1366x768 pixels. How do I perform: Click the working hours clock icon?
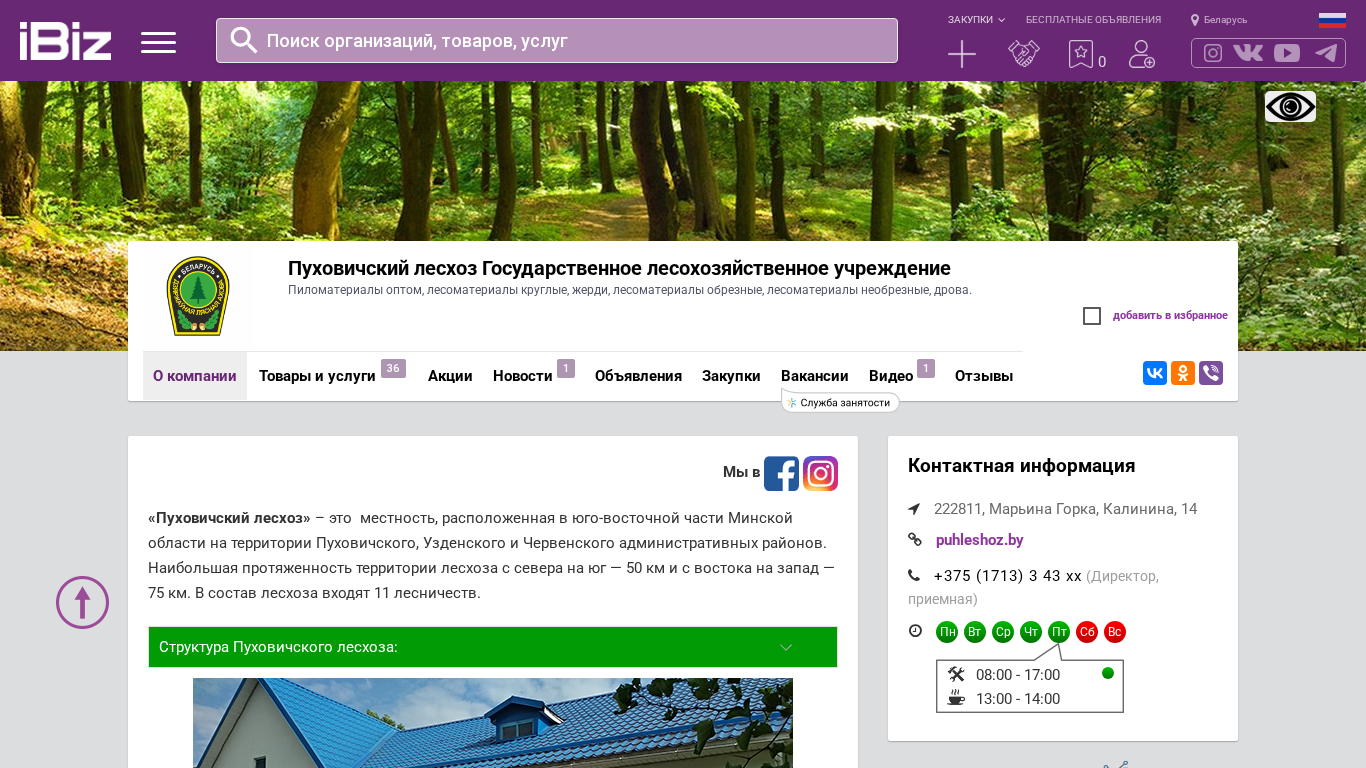point(915,631)
